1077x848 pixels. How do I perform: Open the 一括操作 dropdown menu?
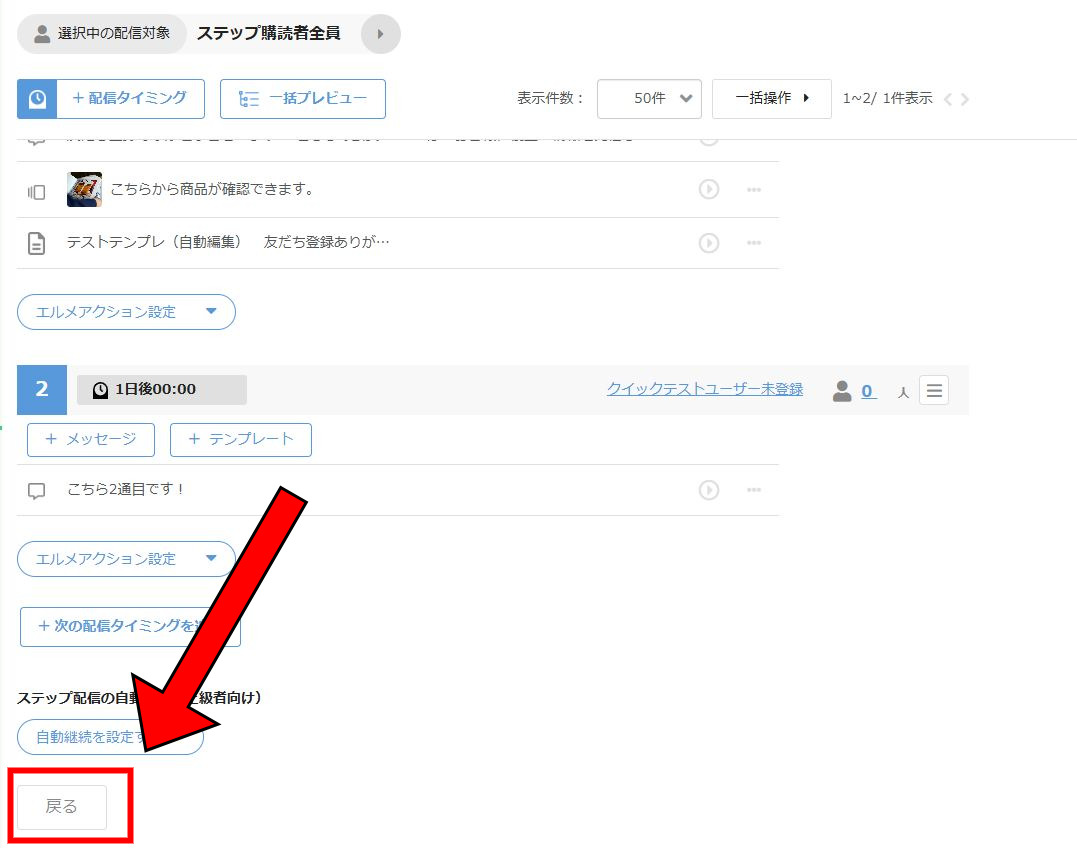click(771, 99)
